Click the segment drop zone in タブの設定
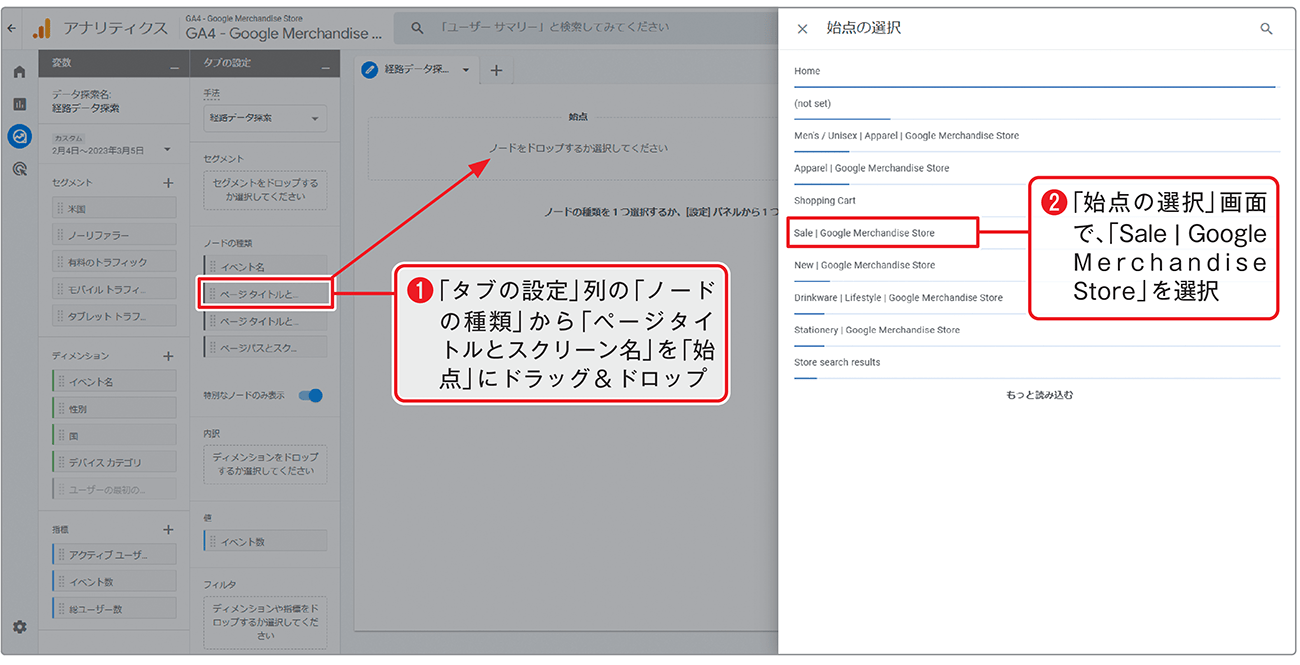 [265, 190]
